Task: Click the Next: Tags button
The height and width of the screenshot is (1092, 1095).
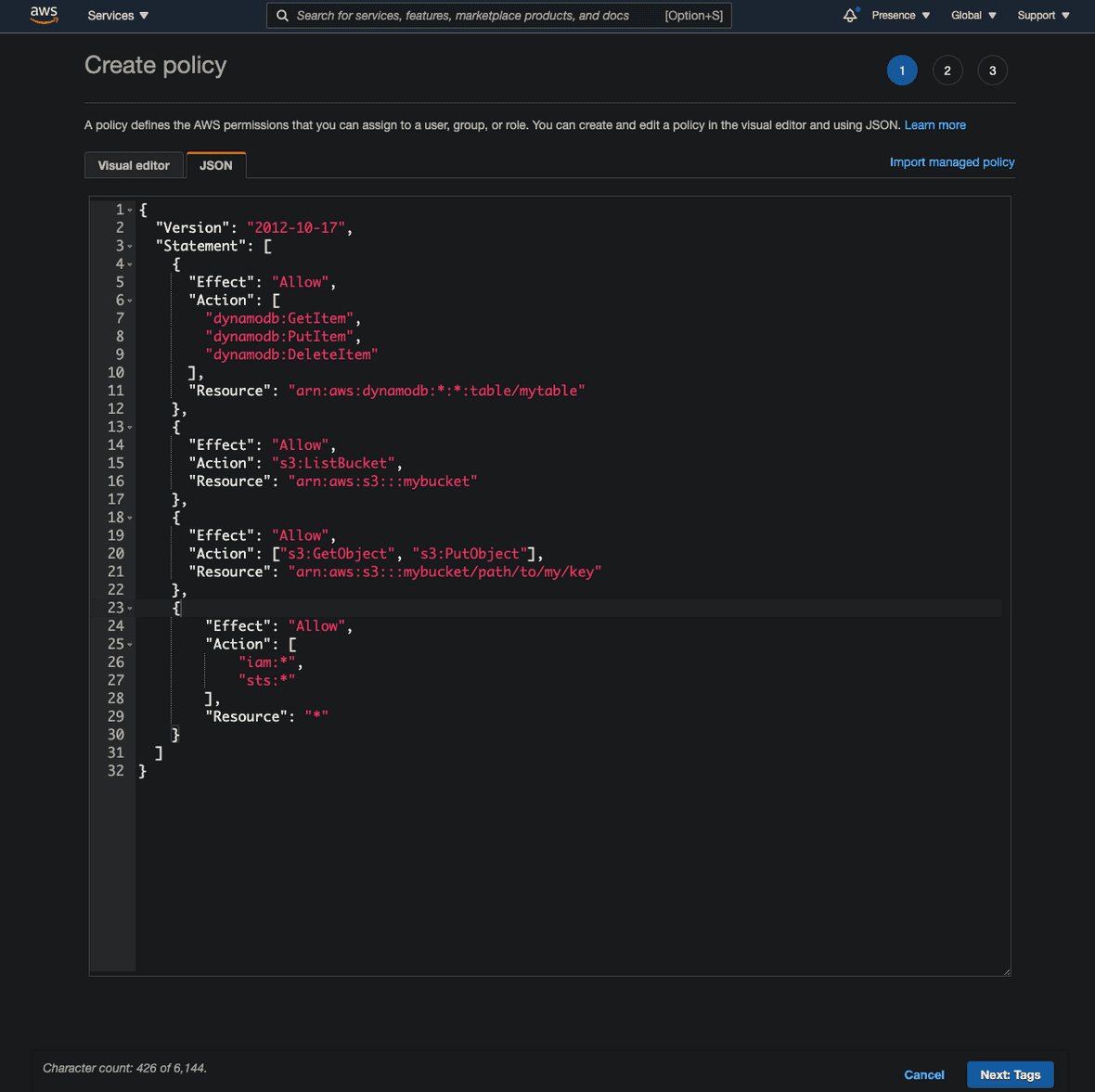Action: 1010,1073
